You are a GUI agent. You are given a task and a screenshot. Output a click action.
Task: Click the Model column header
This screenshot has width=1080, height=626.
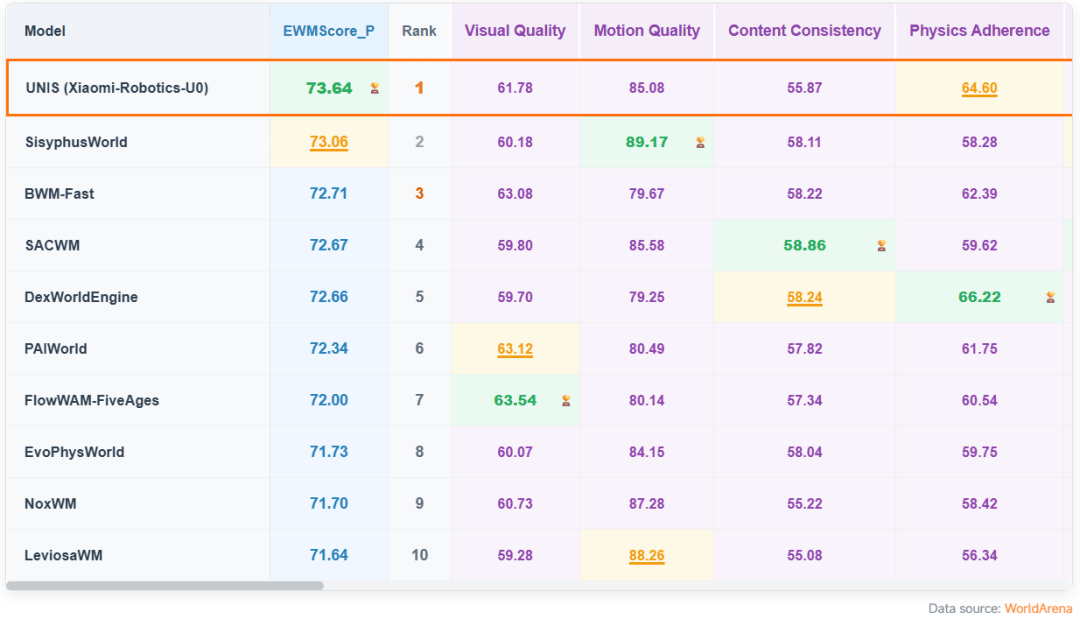click(x=45, y=31)
